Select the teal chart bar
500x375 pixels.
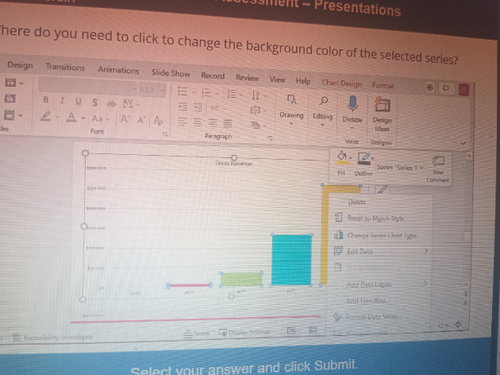[x=292, y=260]
